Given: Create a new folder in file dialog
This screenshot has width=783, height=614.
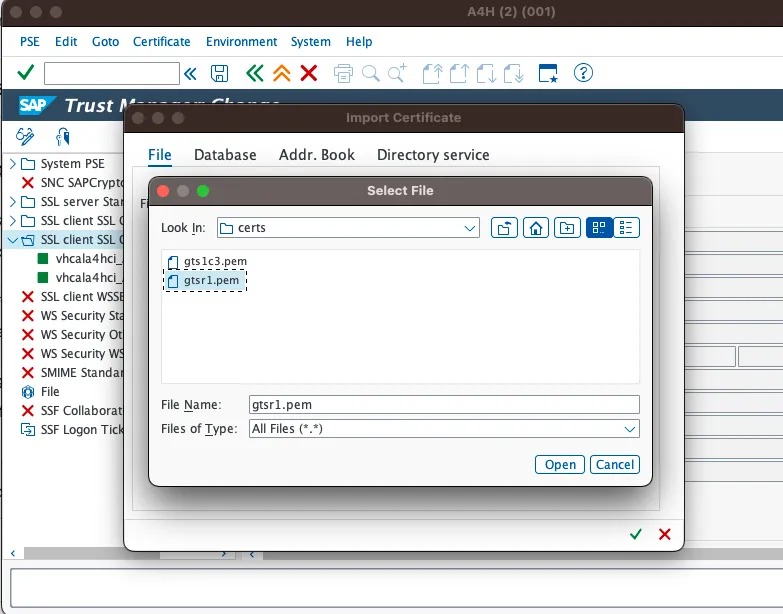Looking at the screenshot, I should click(x=567, y=228).
